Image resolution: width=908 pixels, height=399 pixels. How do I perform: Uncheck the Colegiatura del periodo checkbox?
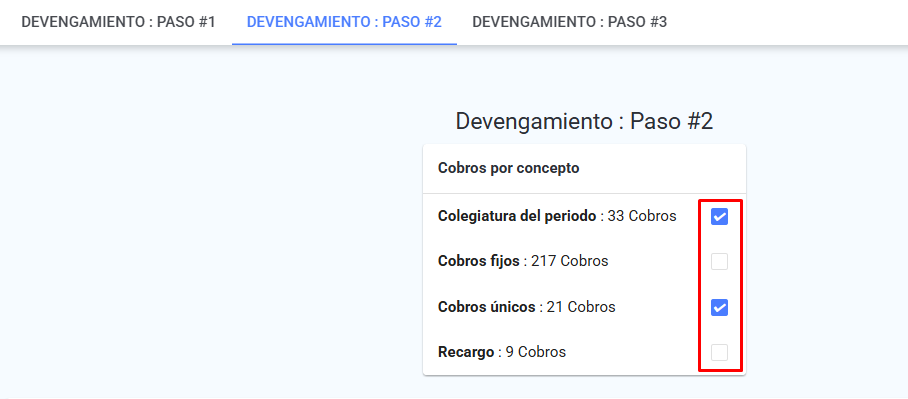point(719,217)
